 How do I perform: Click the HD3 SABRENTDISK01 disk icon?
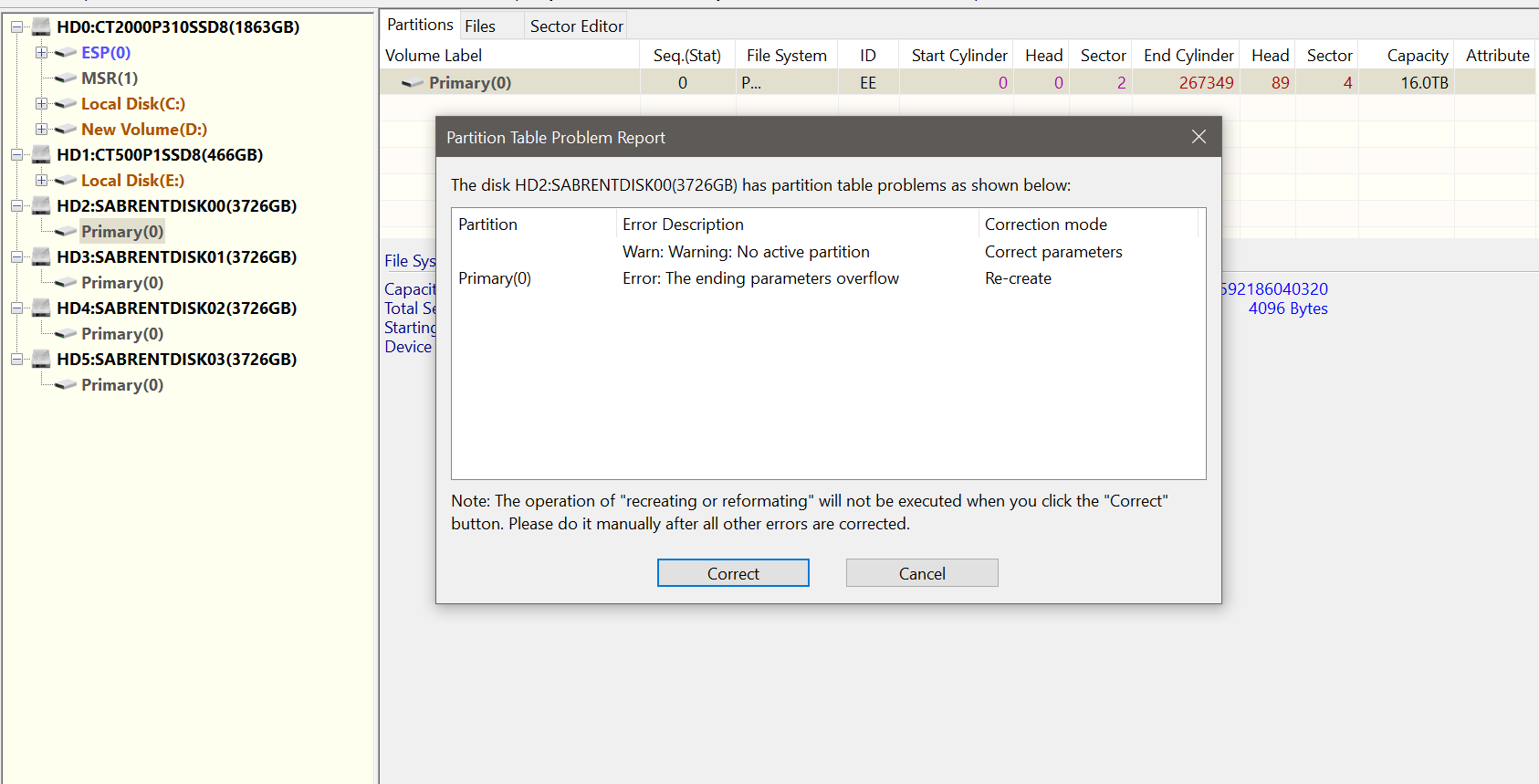pos(41,257)
